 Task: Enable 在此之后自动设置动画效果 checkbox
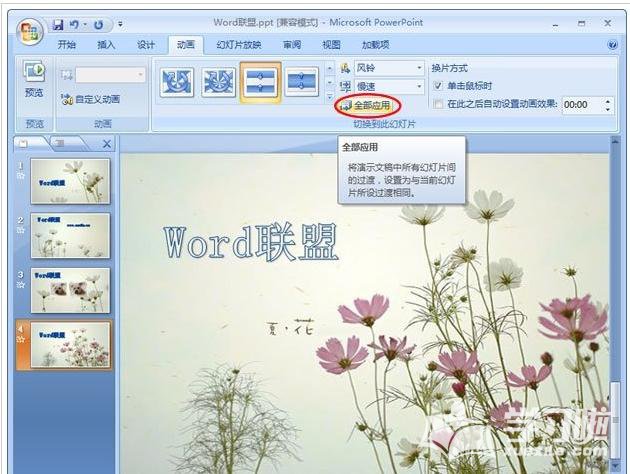pyautogui.click(x=439, y=104)
